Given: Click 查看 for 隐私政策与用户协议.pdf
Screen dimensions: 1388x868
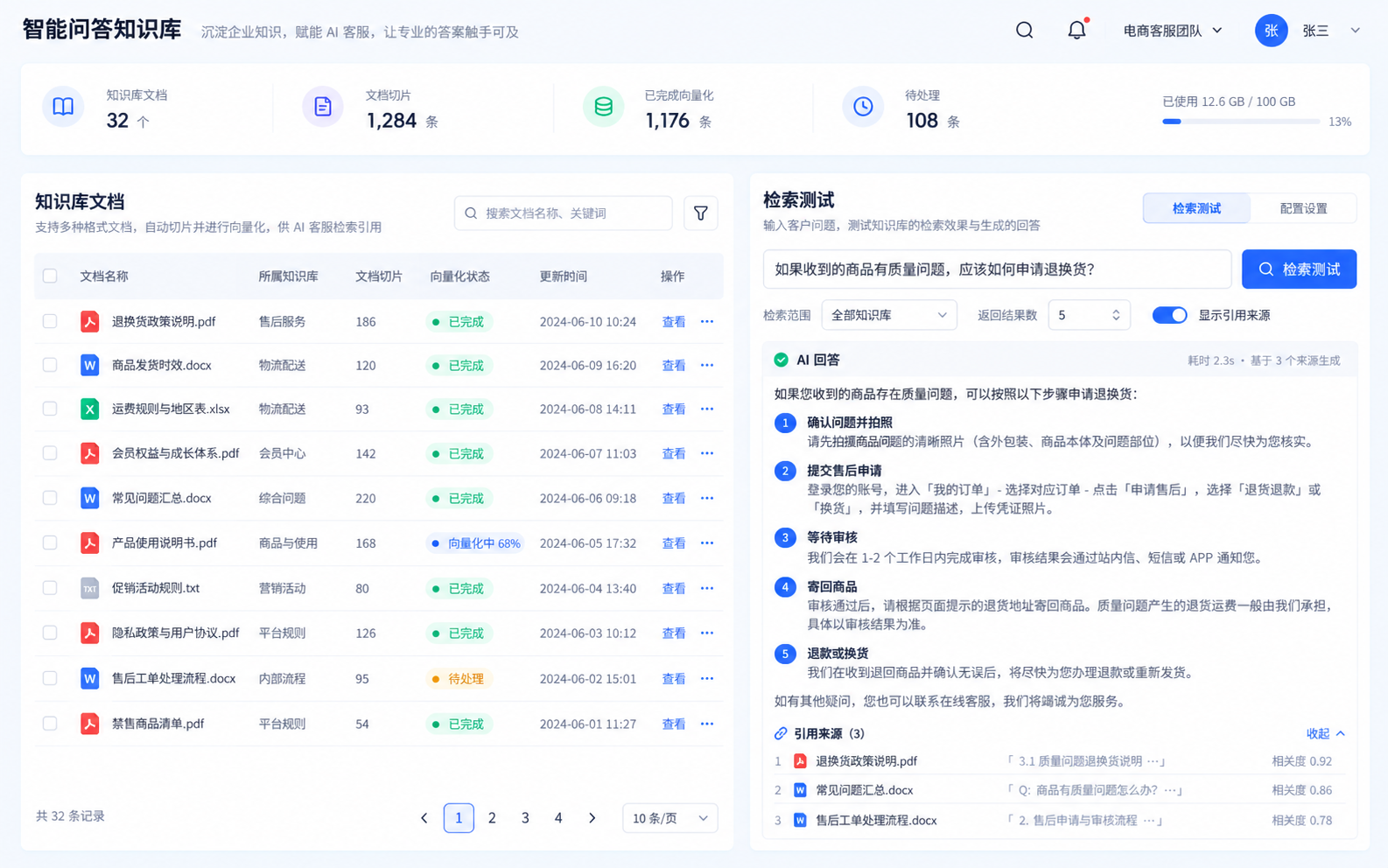Looking at the screenshot, I should 674,633.
